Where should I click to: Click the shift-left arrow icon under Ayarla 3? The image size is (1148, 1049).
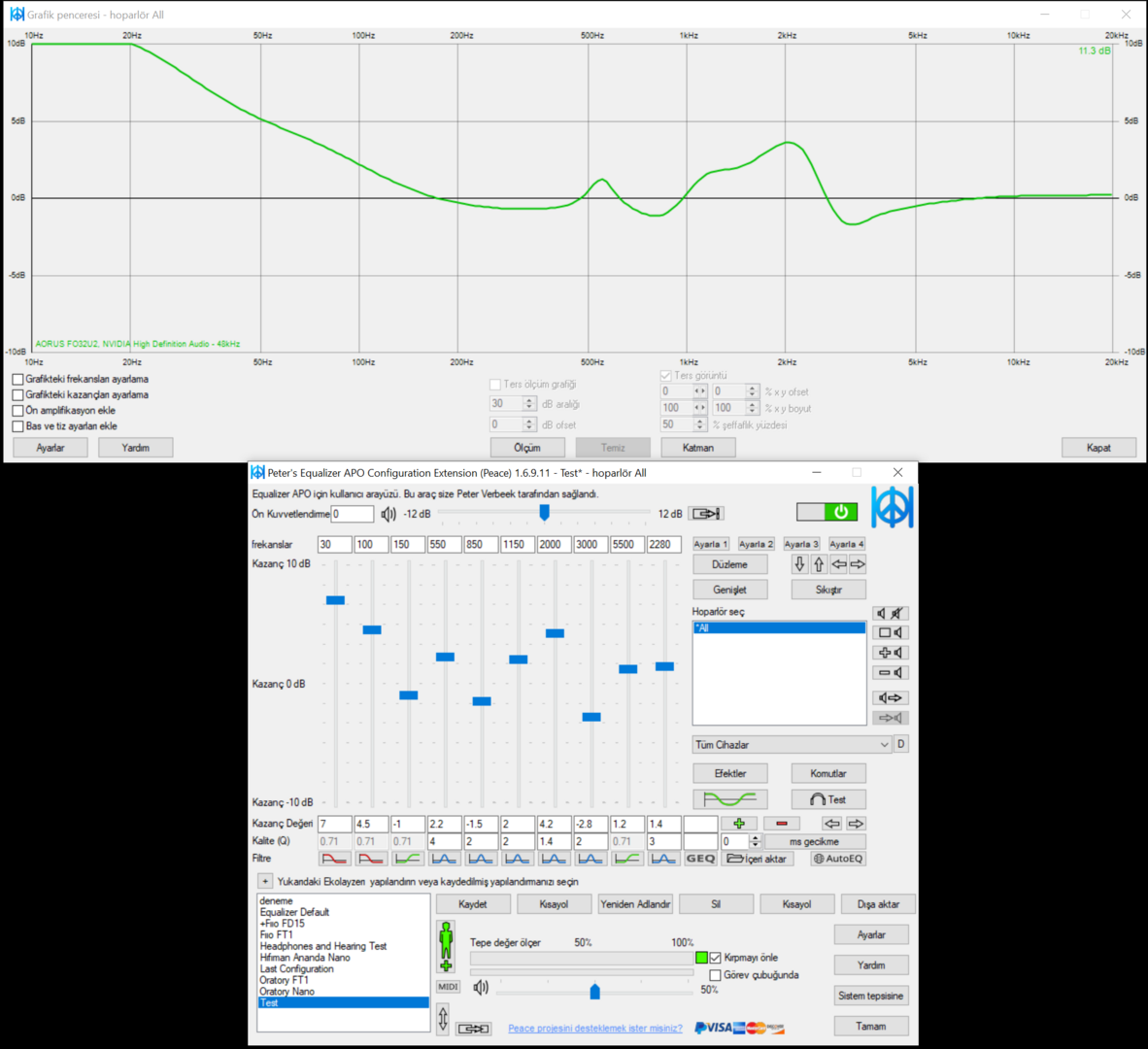838,564
